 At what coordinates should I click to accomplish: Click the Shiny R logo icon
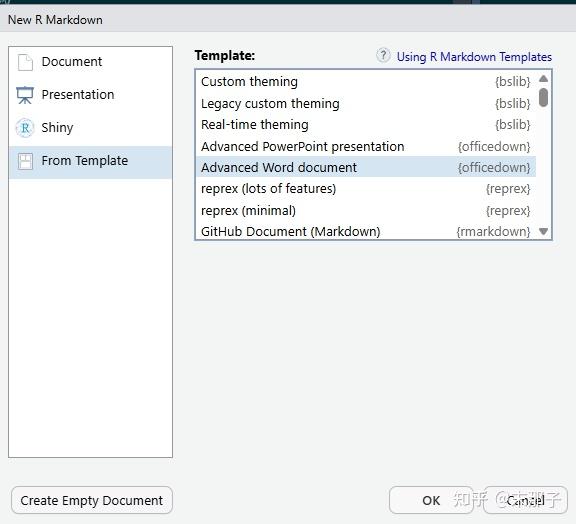tap(25, 128)
